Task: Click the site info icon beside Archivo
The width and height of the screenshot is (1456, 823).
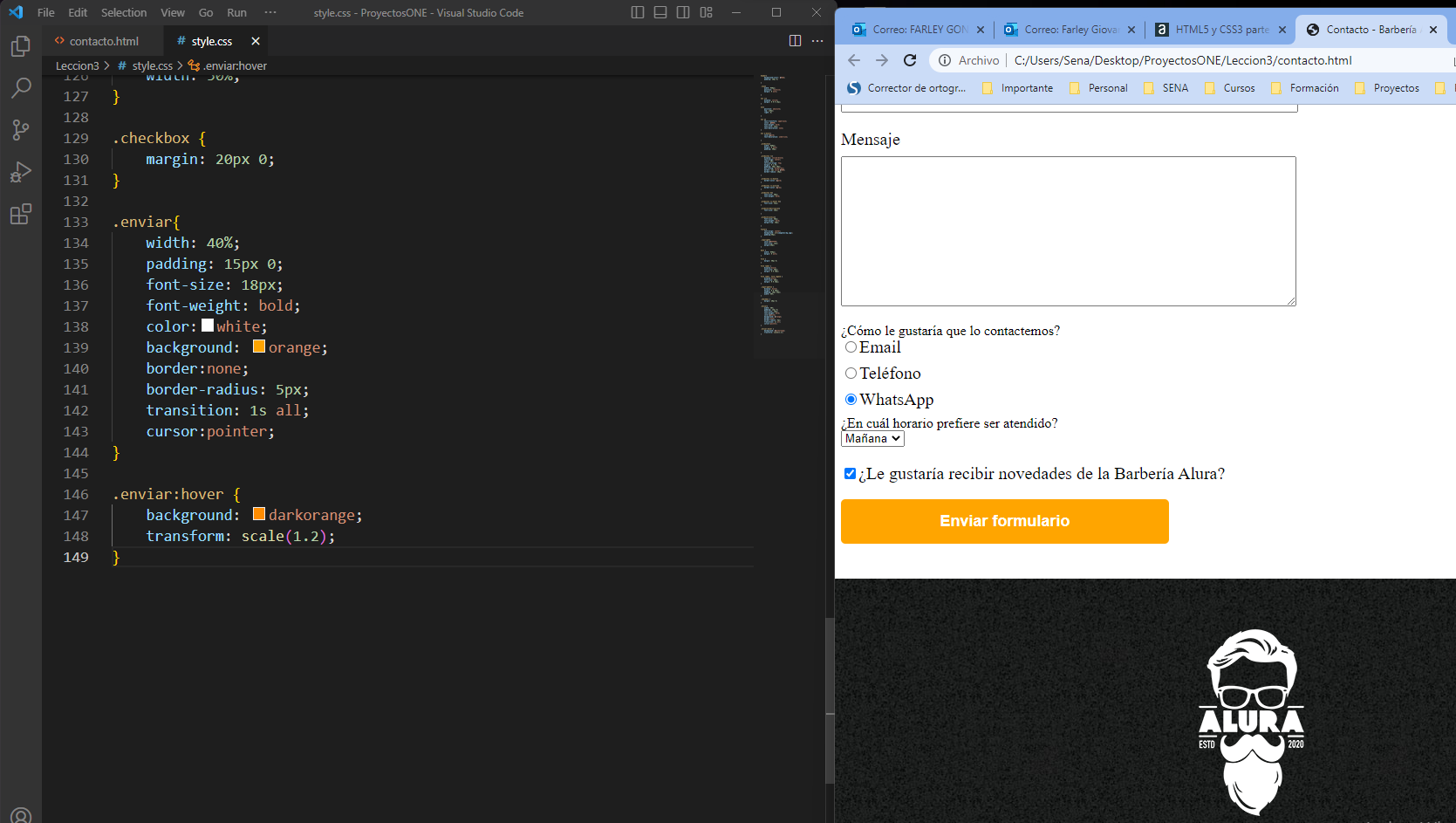Action: (x=945, y=60)
